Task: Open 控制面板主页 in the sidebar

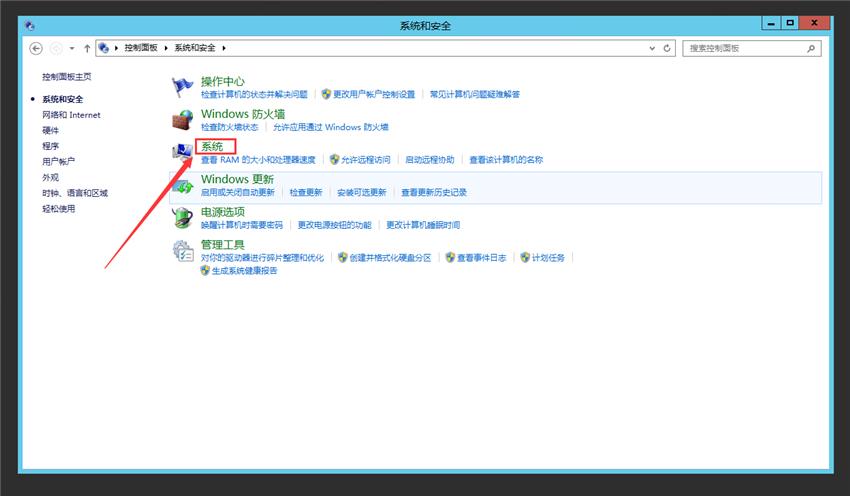Action: (67, 76)
